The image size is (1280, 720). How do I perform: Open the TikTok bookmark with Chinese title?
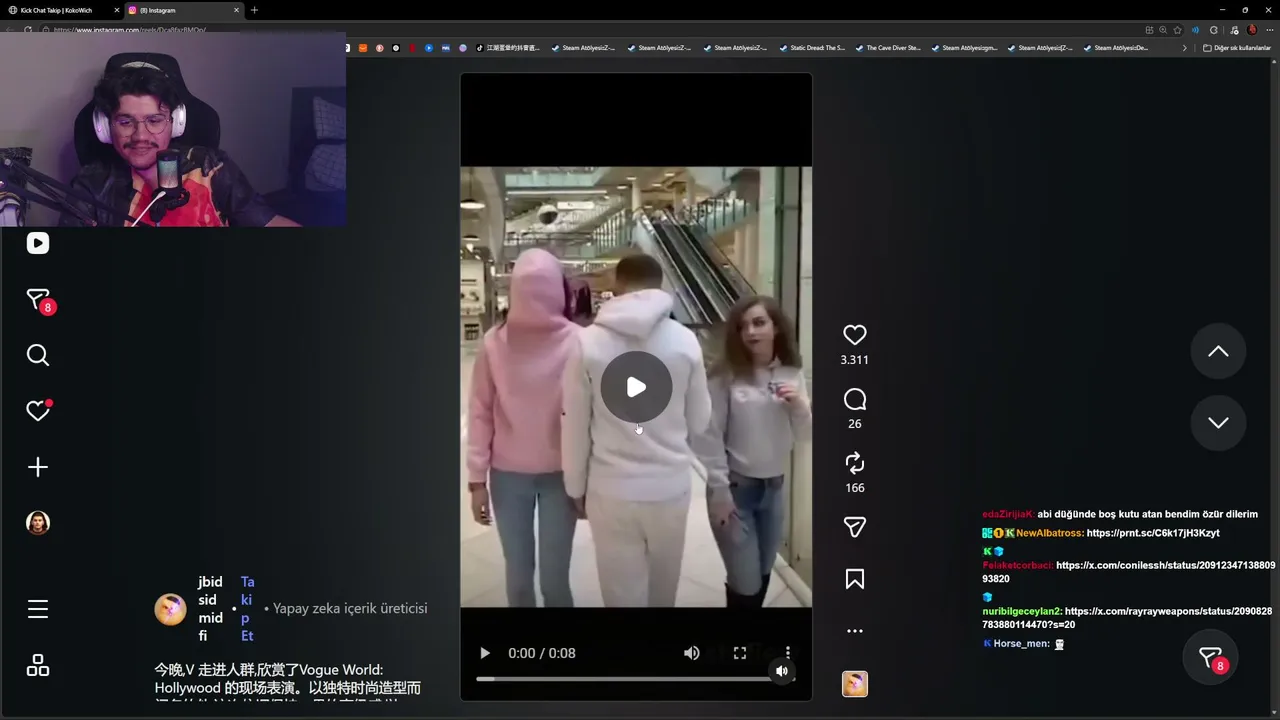point(507,48)
